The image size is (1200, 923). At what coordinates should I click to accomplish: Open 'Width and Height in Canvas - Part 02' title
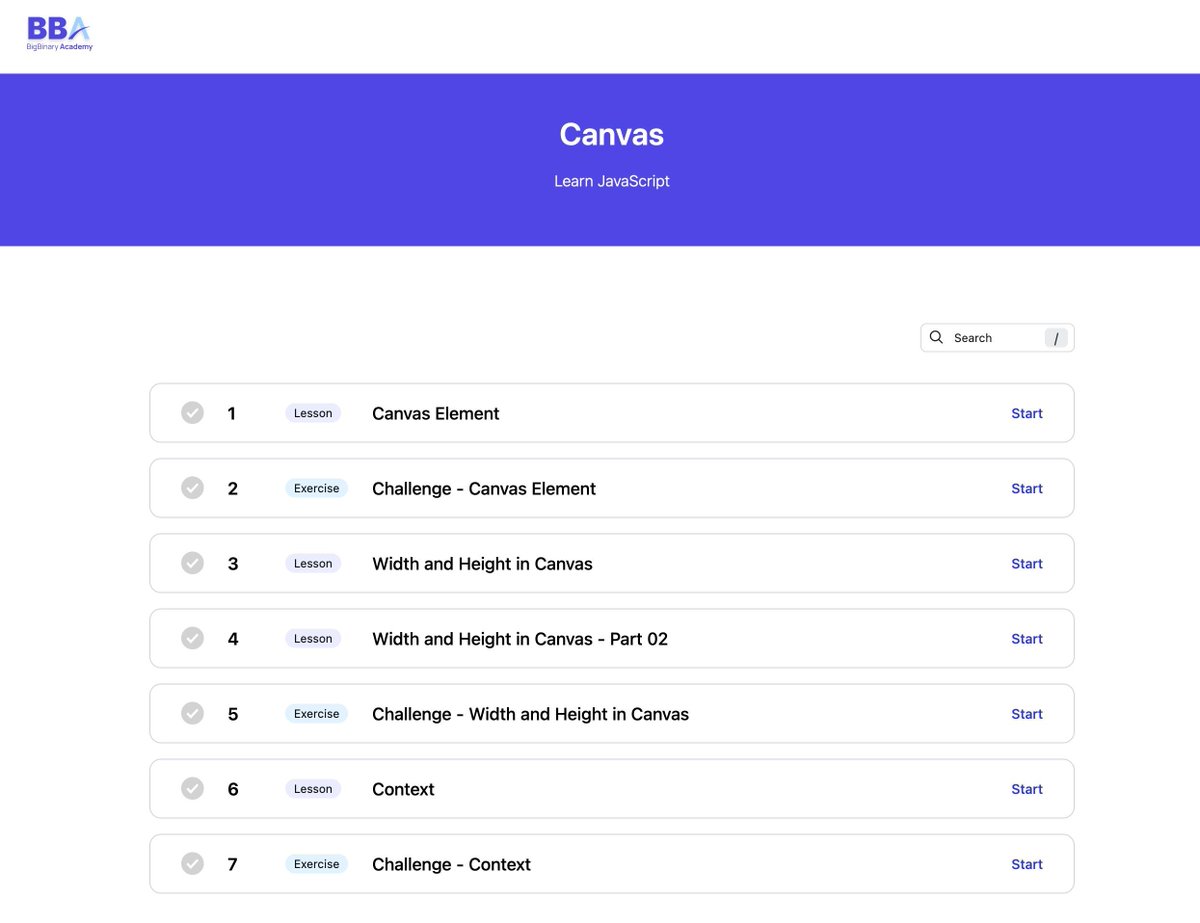[520, 638]
